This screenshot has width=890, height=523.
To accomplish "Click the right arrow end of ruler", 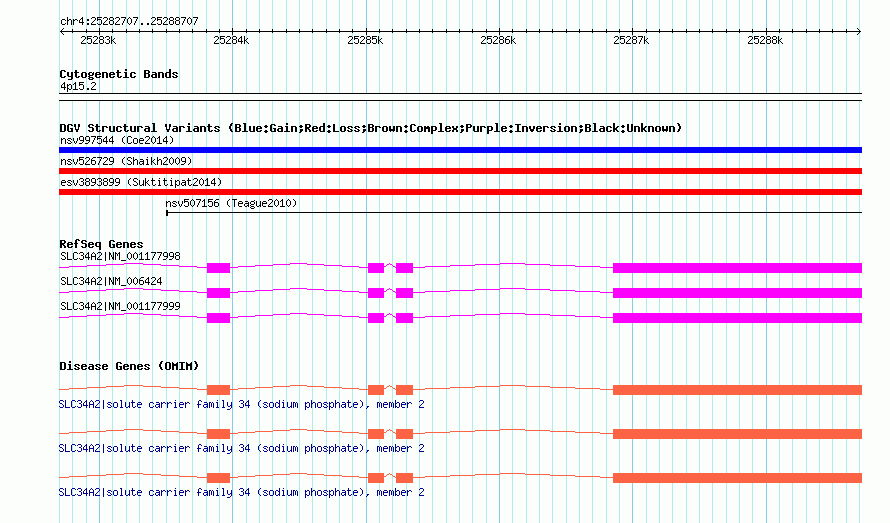I will (x=859, y=31).
